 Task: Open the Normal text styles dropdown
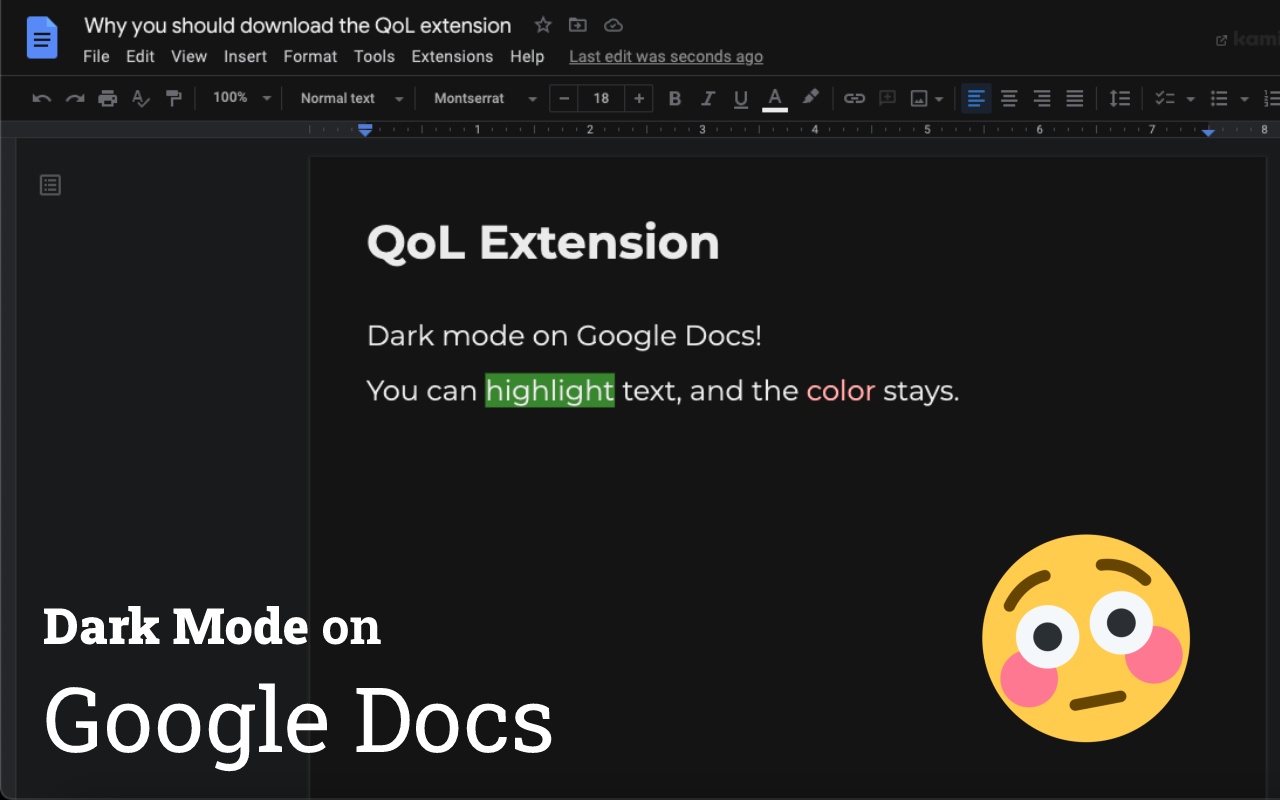352,98
